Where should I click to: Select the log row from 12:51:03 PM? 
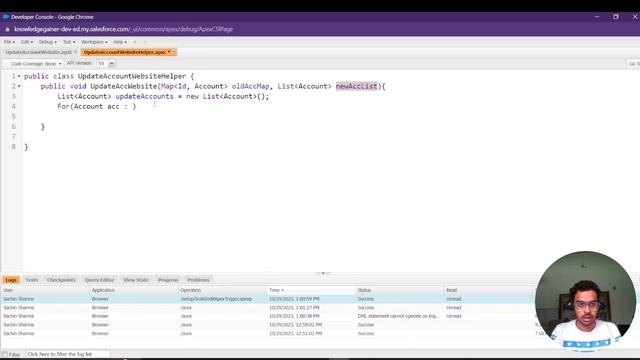(267, 333)
